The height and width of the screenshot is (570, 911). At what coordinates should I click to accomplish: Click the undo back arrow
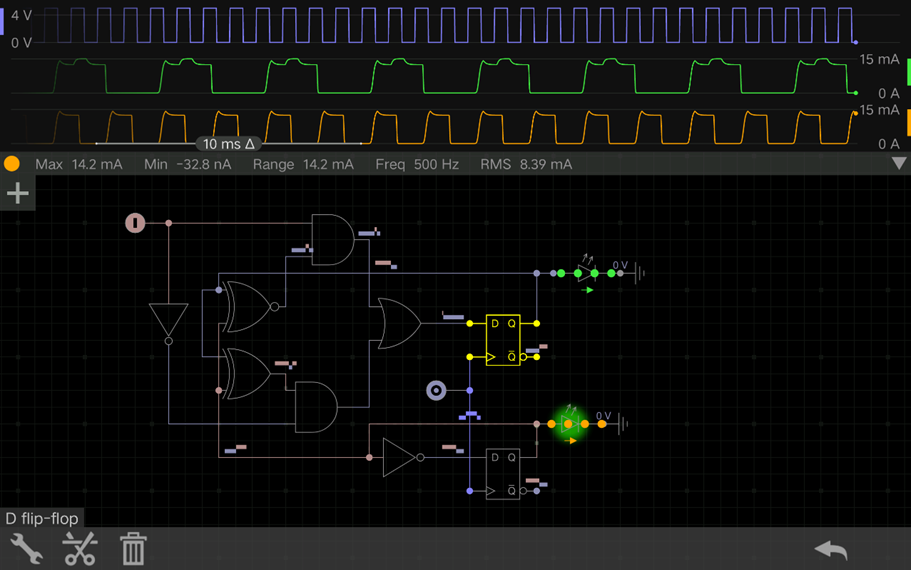click(x=830, y=549)
